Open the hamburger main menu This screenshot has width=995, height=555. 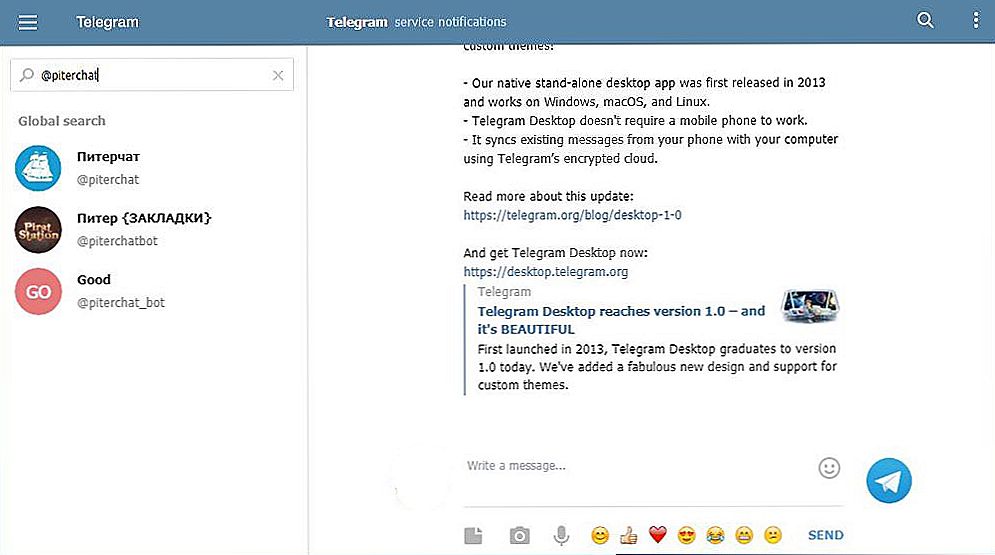[28, 22]
